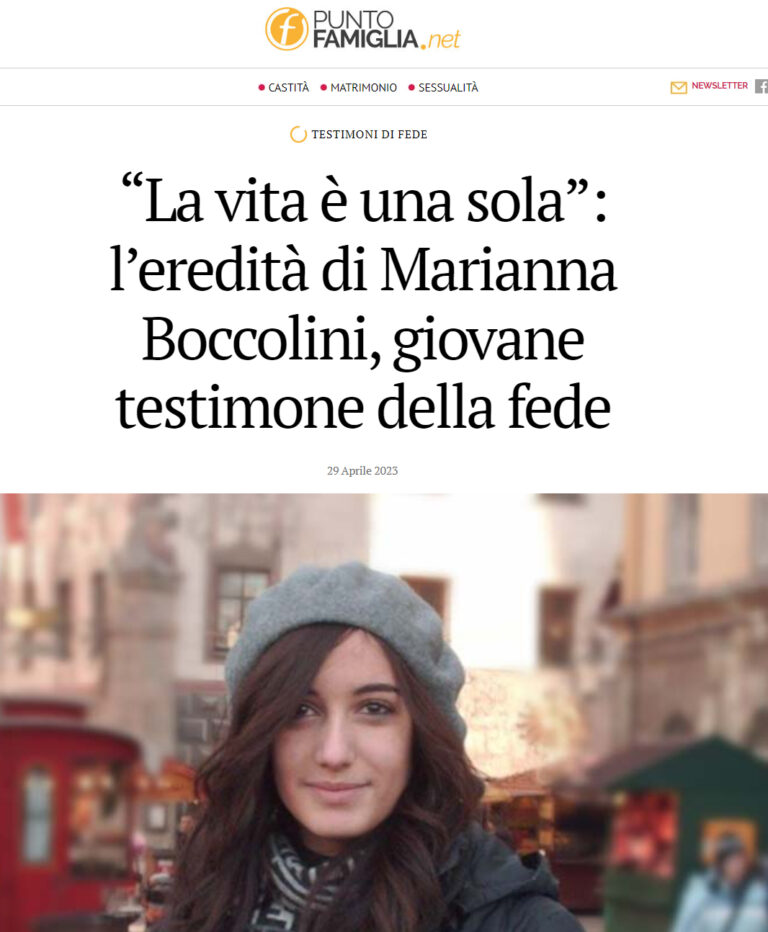Click the article date 29 Aprile 2023
Viewport: 768px width, 932px height.
tap(362, 470)
